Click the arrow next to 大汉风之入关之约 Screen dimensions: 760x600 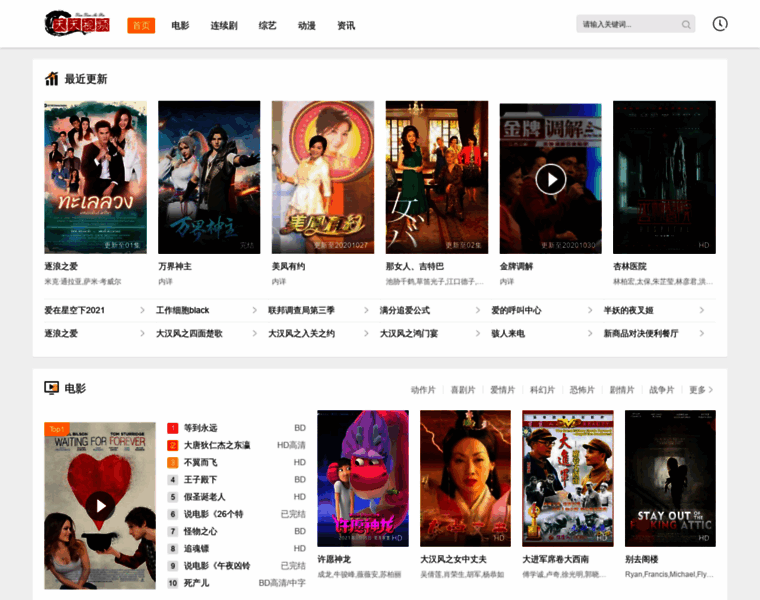click(x=366, y=333)
